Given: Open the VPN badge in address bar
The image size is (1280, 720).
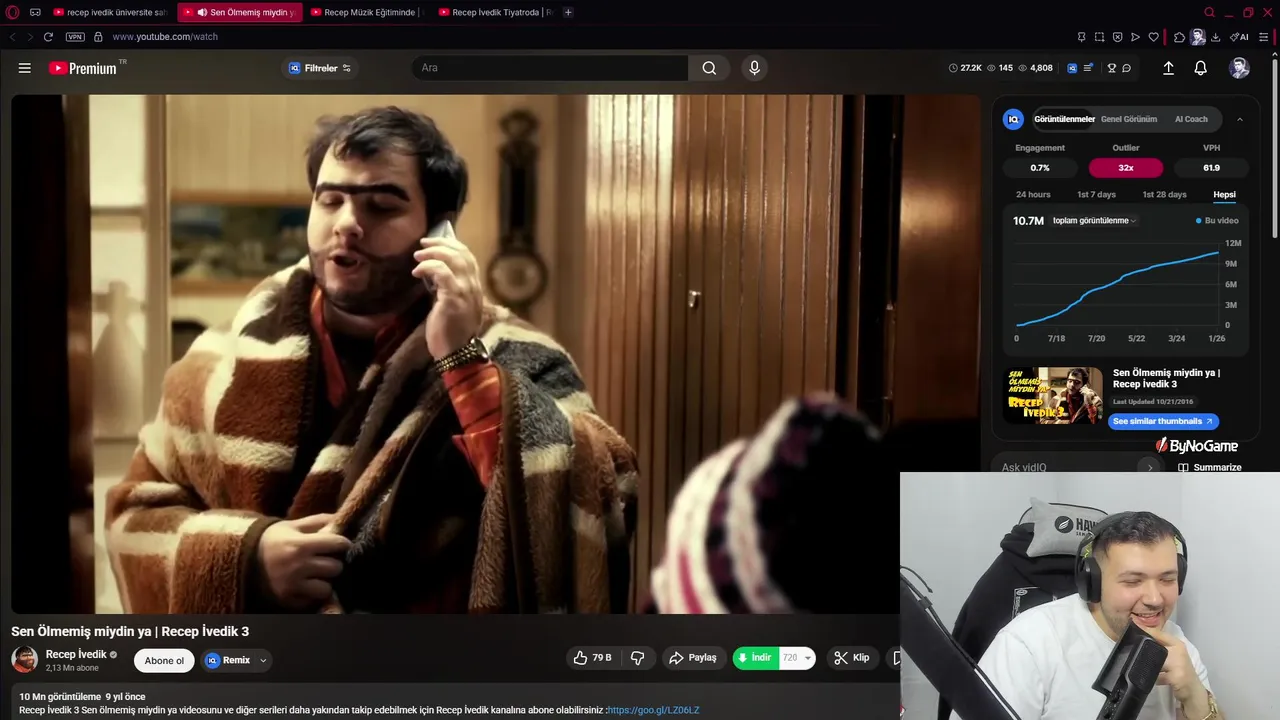Looking at the screenshot, I should [x=75, y=37].
